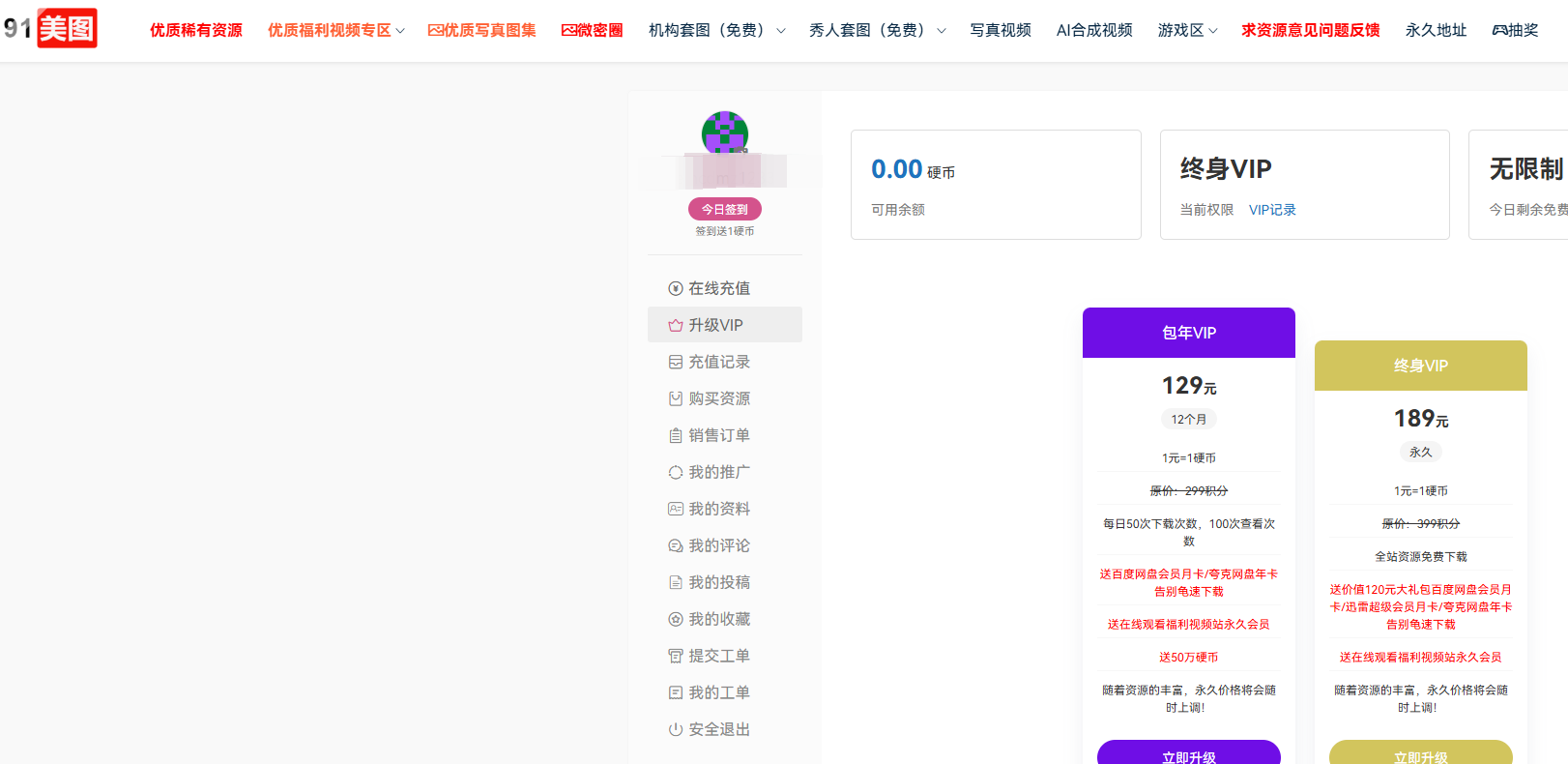
Task: Open the 优质稀有资源 menu item
Action: 196,30
